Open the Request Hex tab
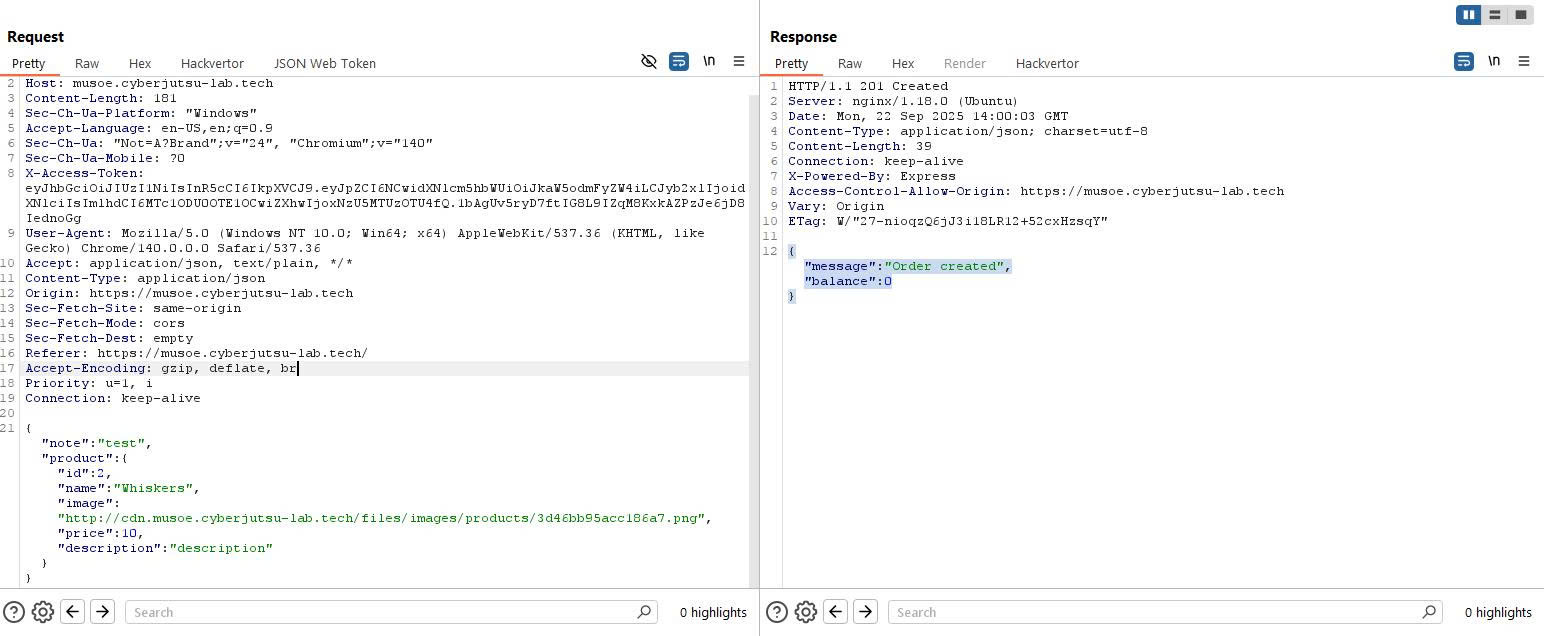The image size is (1544, 636). click(x=140, y=63)
